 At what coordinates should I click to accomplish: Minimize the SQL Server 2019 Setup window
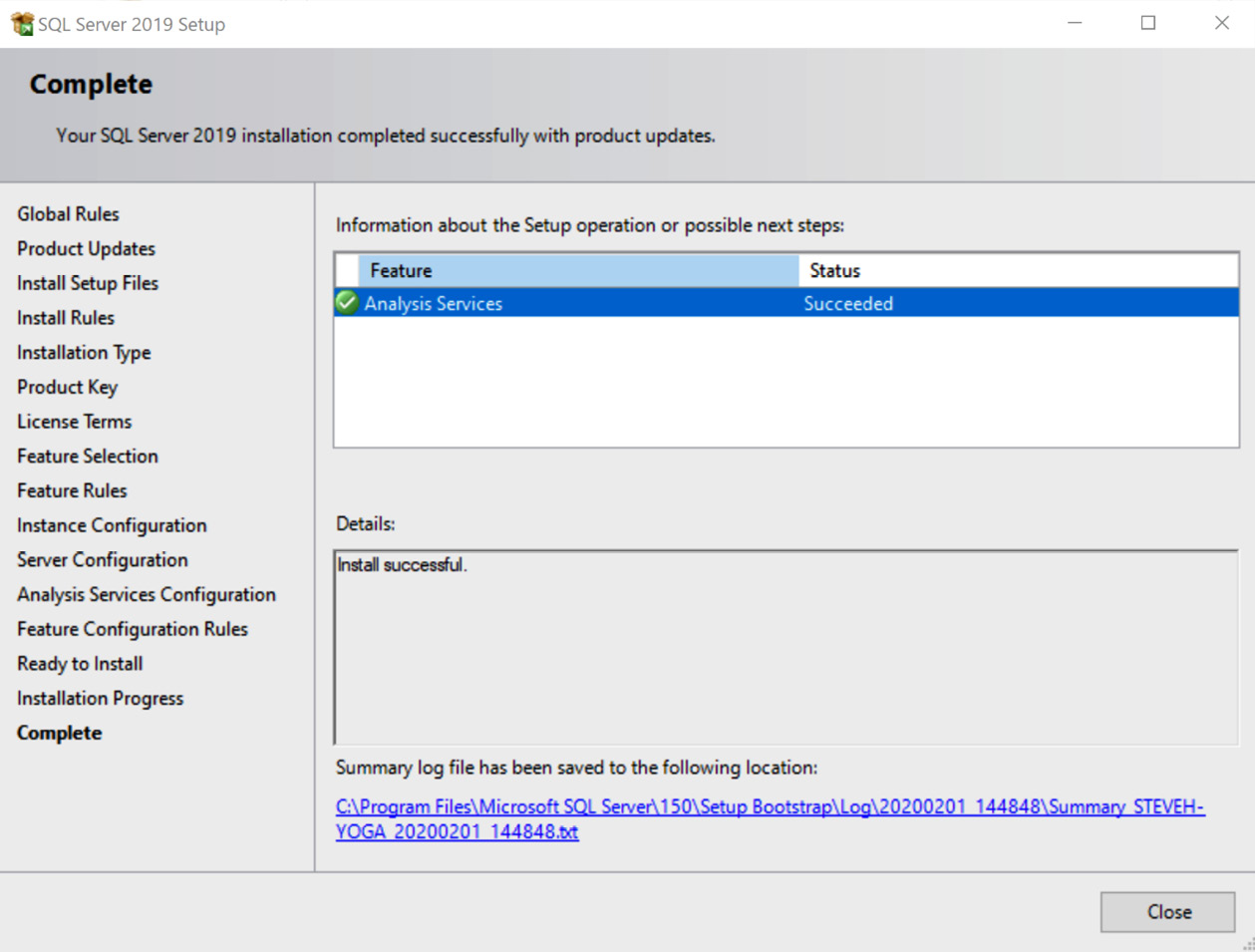coord(1075,23)
